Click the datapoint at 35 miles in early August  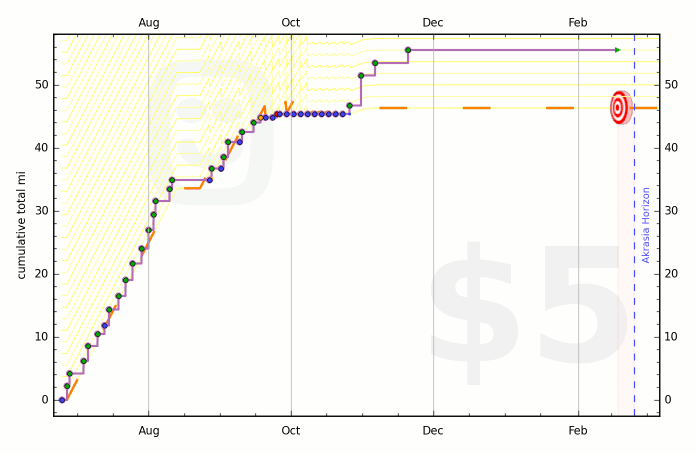click(172, 180)
